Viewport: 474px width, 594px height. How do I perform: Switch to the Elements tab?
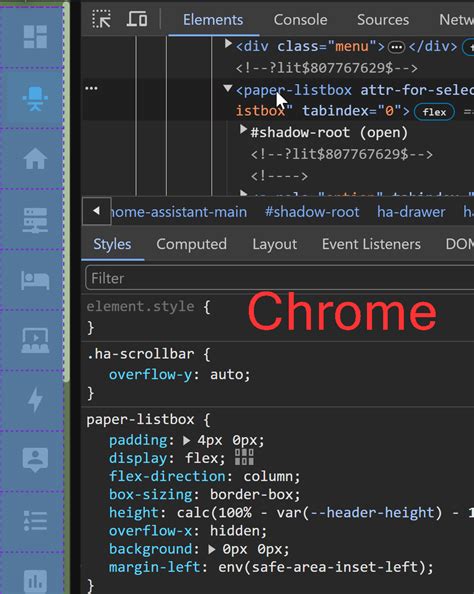[213, 20]
